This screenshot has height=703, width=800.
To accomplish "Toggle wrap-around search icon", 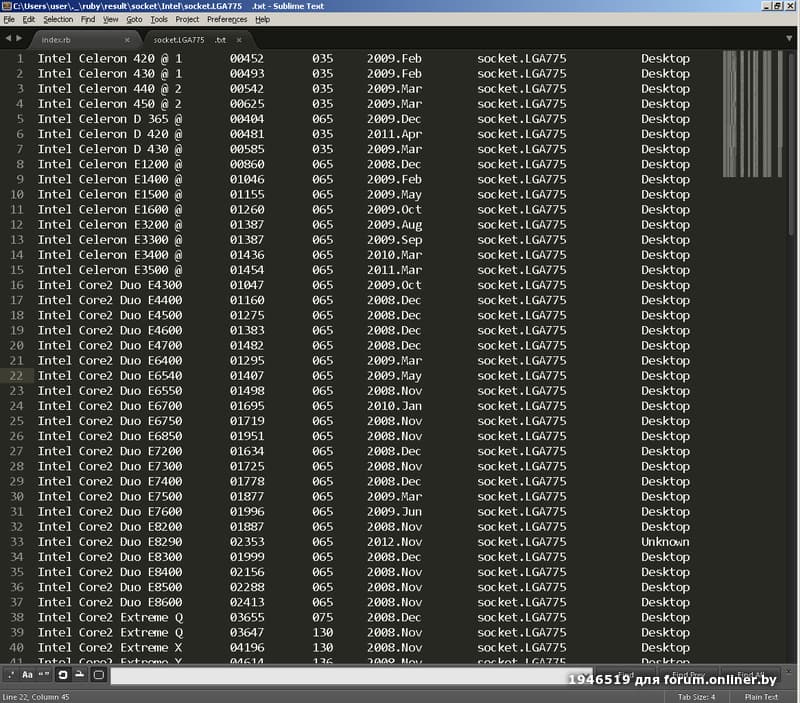I will coord(62,675).
